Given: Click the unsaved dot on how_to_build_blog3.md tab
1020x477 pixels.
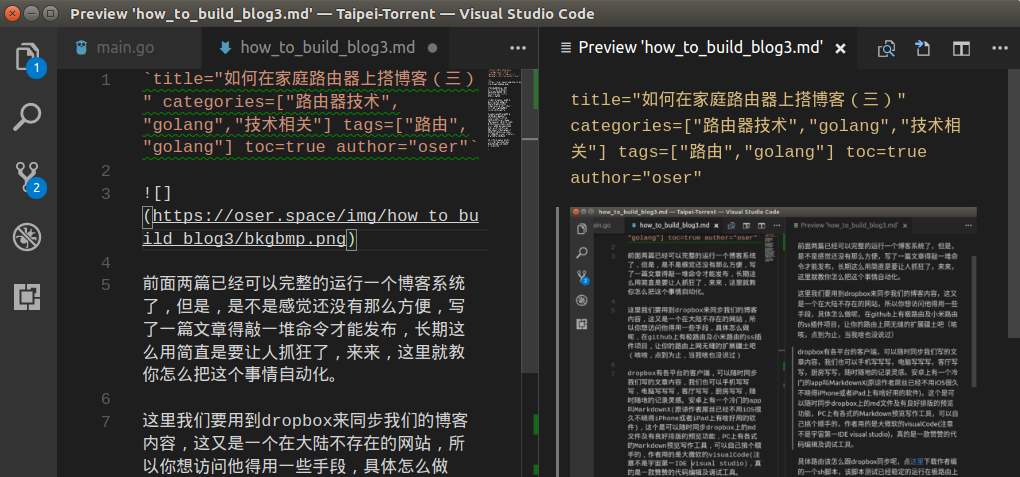Looking at the screenshot, I should coord(432,48).
